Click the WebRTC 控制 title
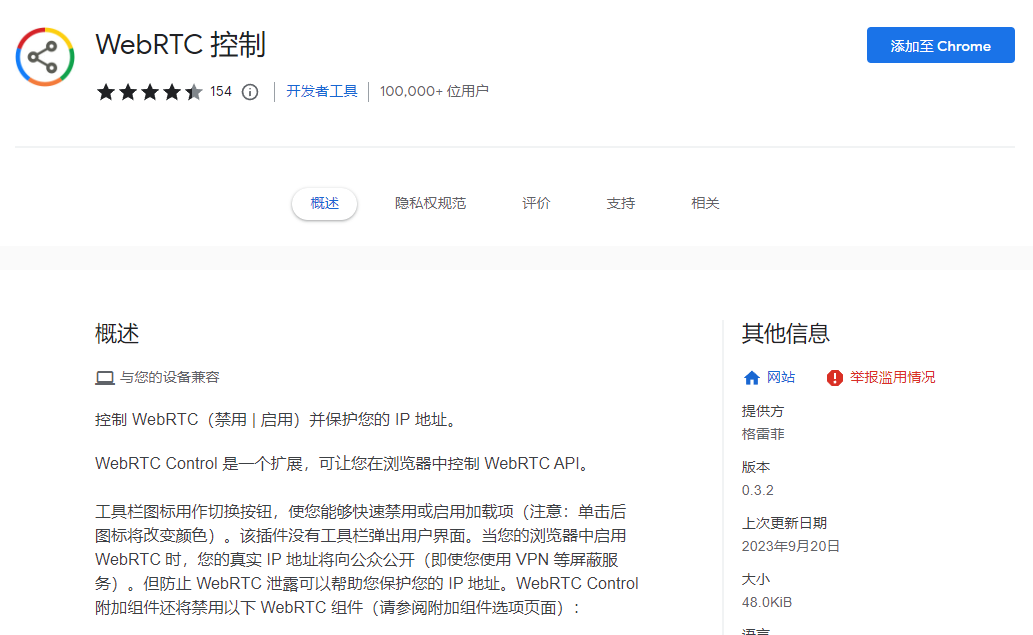Image resolution: width=1033 pixels, height=635 pixels. click(181, 45)
